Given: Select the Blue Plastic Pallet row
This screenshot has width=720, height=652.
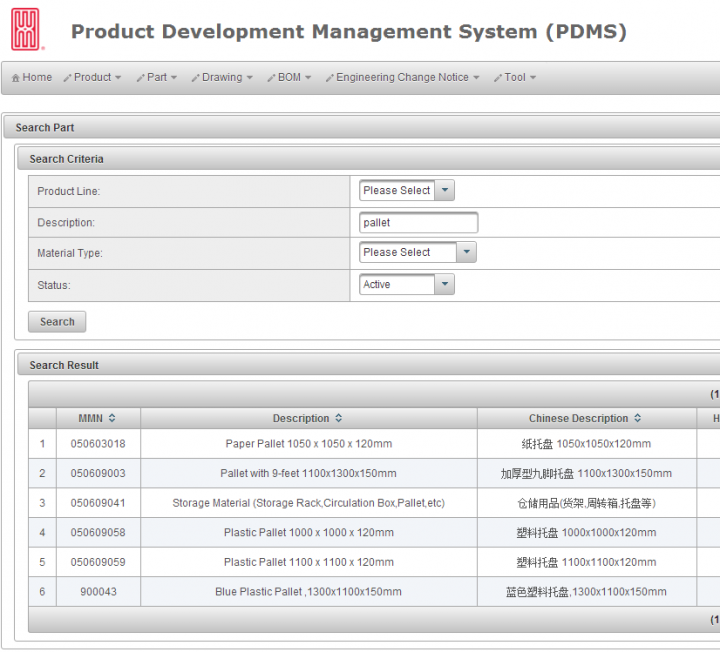Looking at the screenshot, I should (x=308, y=591).
